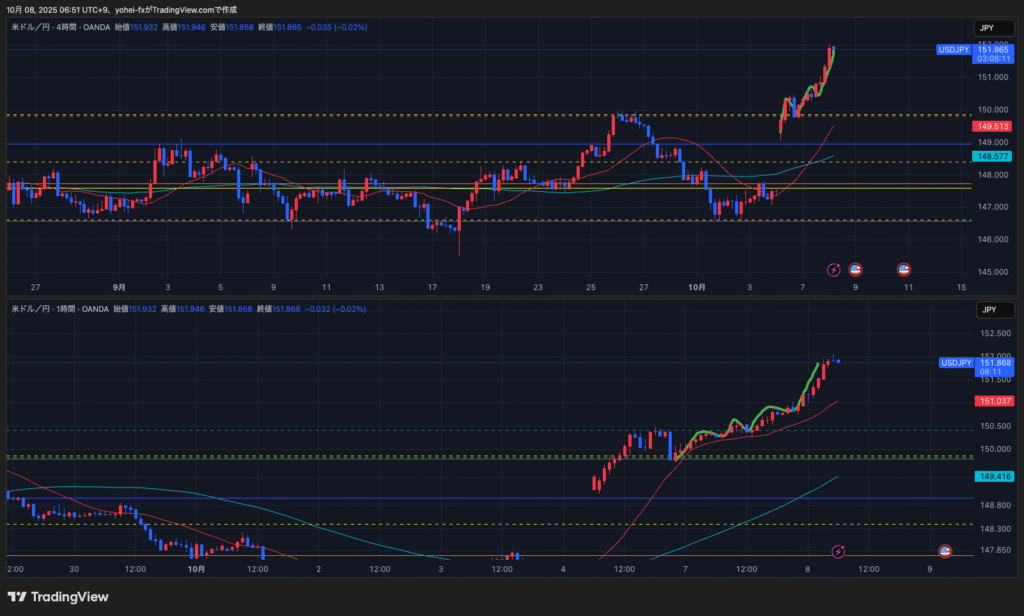Click the lightning event icon on the 4-hour chart

[x=834, y=269]
